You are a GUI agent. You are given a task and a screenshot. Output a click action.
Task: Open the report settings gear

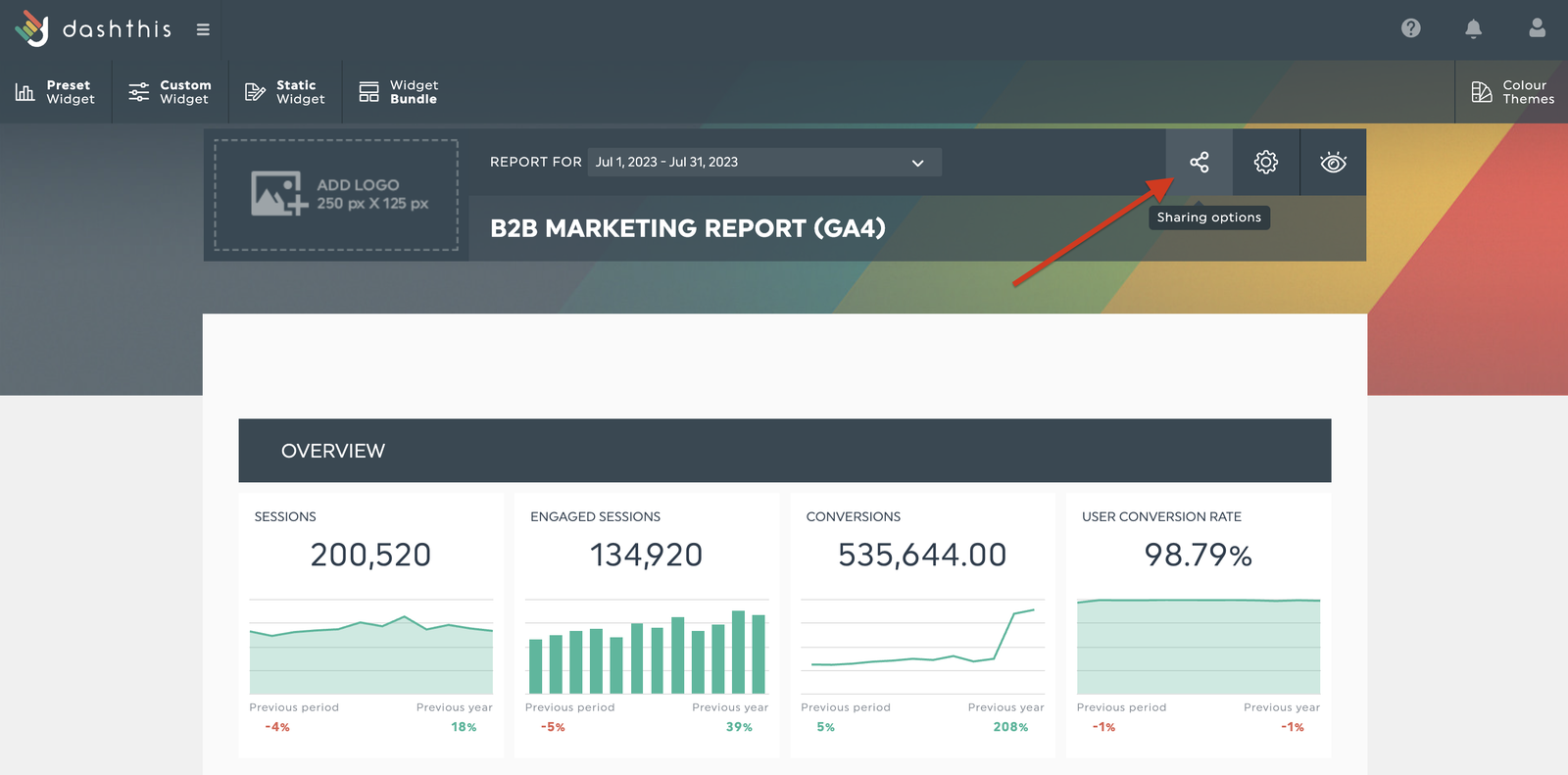[x=1265, y=162]
